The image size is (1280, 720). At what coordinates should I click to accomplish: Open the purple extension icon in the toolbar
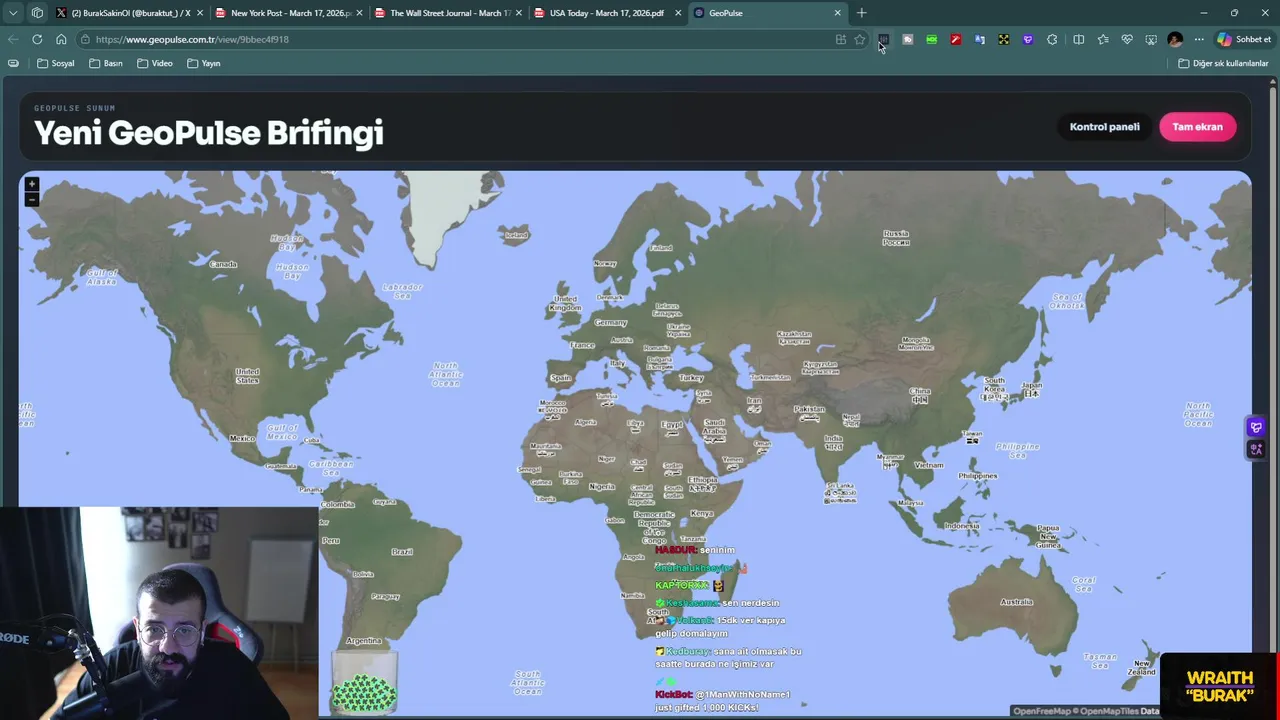1027,39
